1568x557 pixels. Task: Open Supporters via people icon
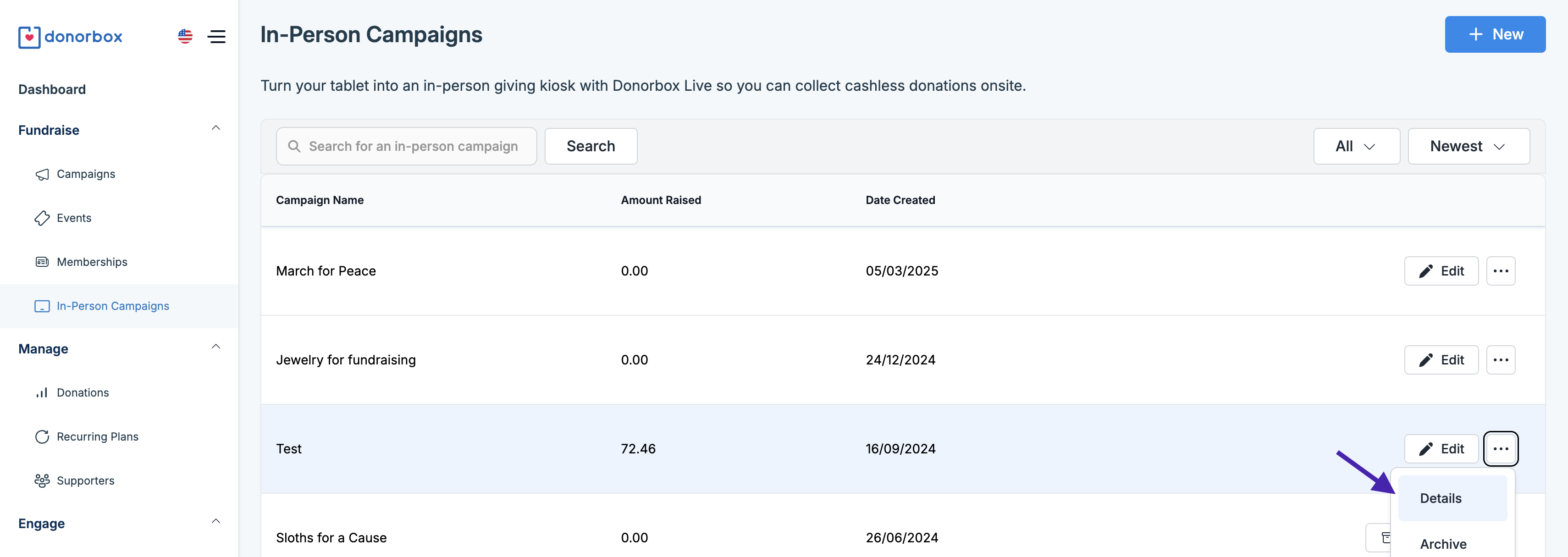click(42, 480)
